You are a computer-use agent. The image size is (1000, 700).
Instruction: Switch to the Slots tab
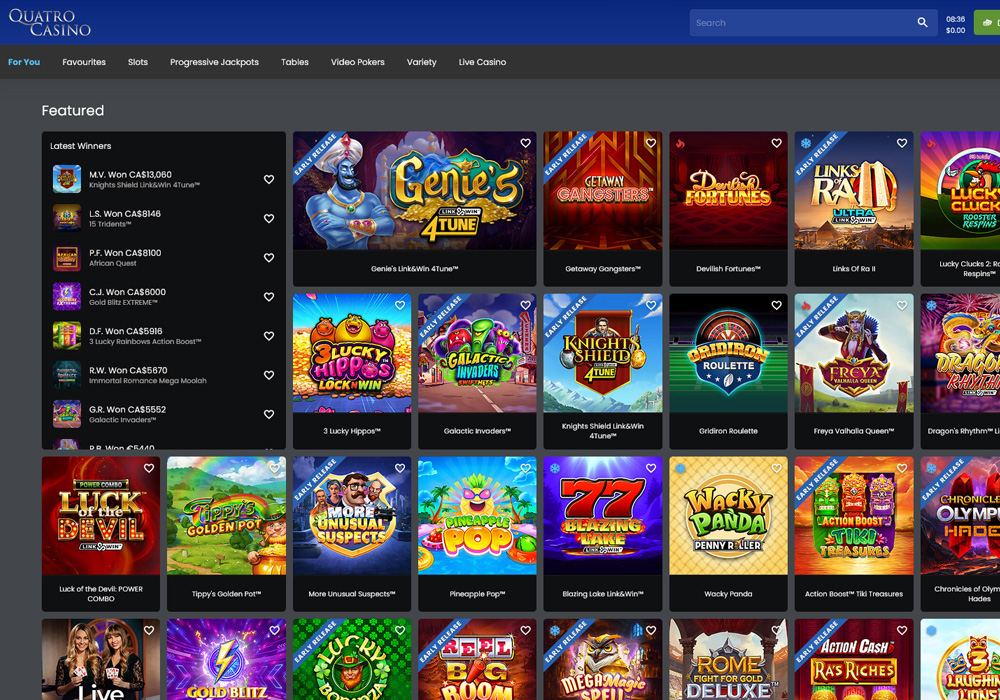pyautogui.click(x=138, y=62)
